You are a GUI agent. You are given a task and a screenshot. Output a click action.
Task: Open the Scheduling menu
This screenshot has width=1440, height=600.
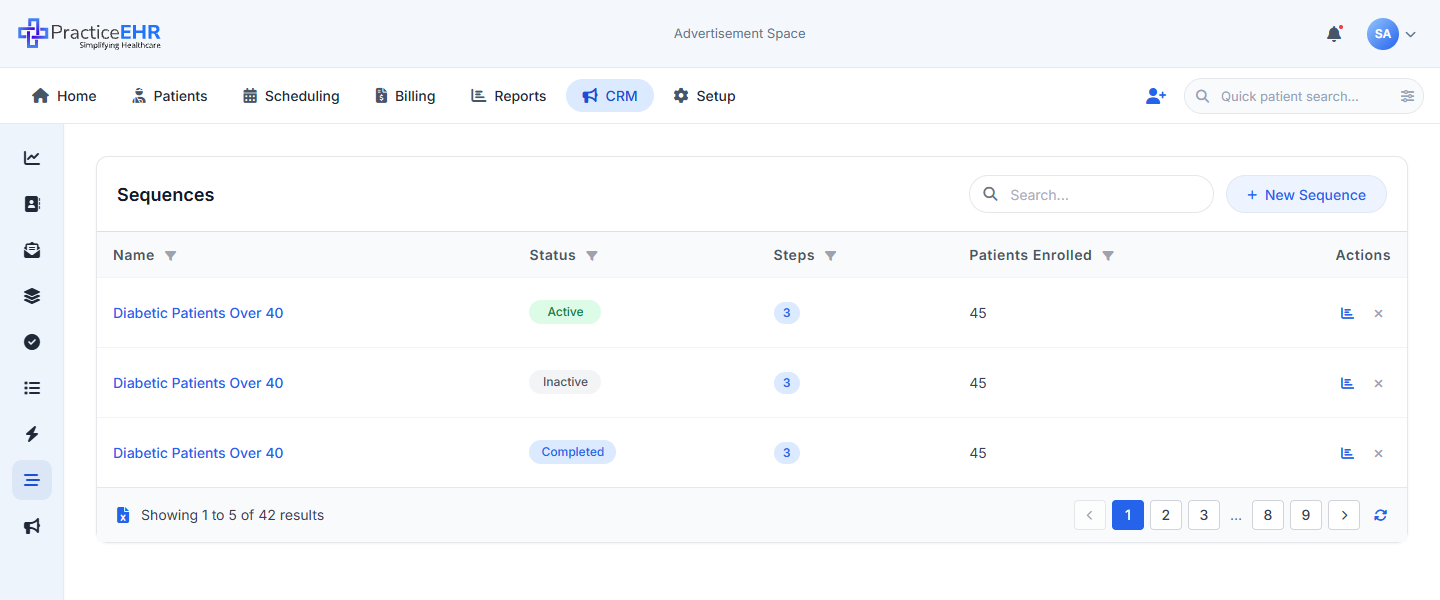291,96
